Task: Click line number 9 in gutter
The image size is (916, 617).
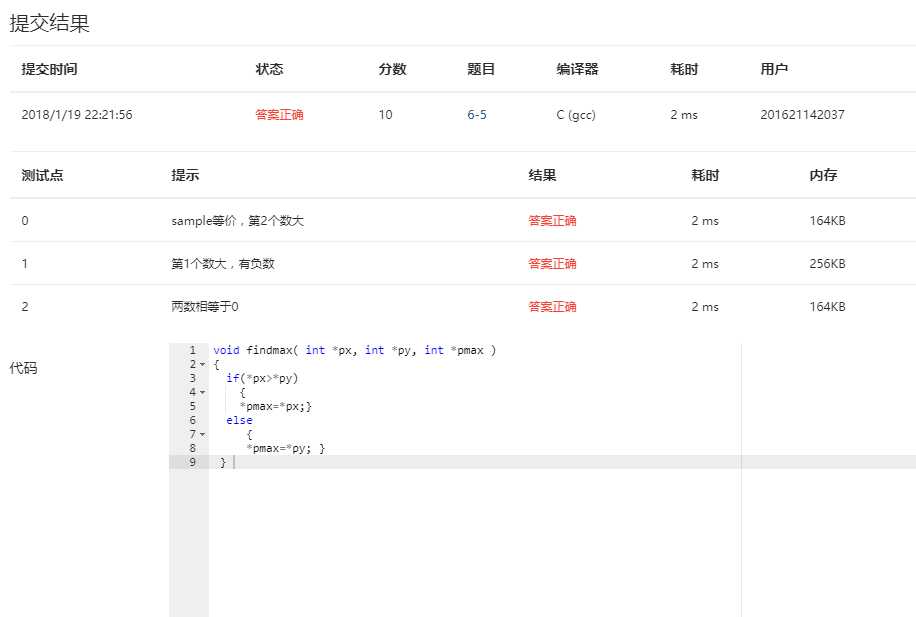Action: click(192, 463)
